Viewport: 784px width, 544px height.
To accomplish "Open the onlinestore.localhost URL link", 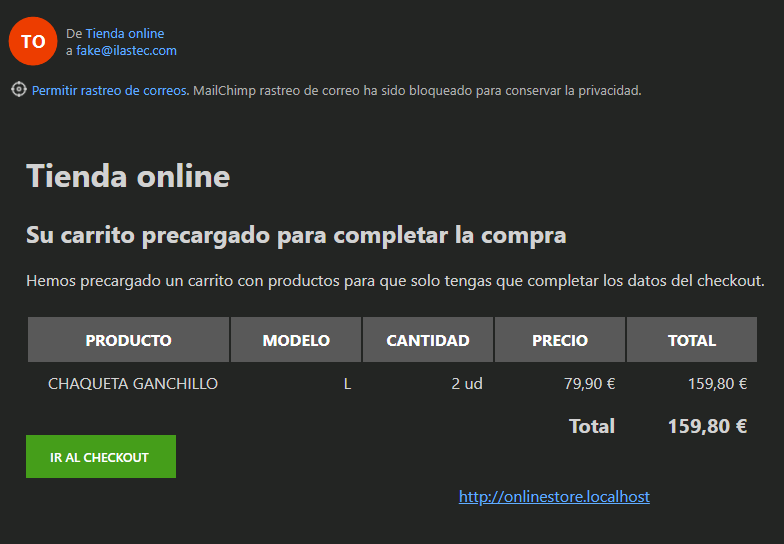I will click(x=554, y=496).
